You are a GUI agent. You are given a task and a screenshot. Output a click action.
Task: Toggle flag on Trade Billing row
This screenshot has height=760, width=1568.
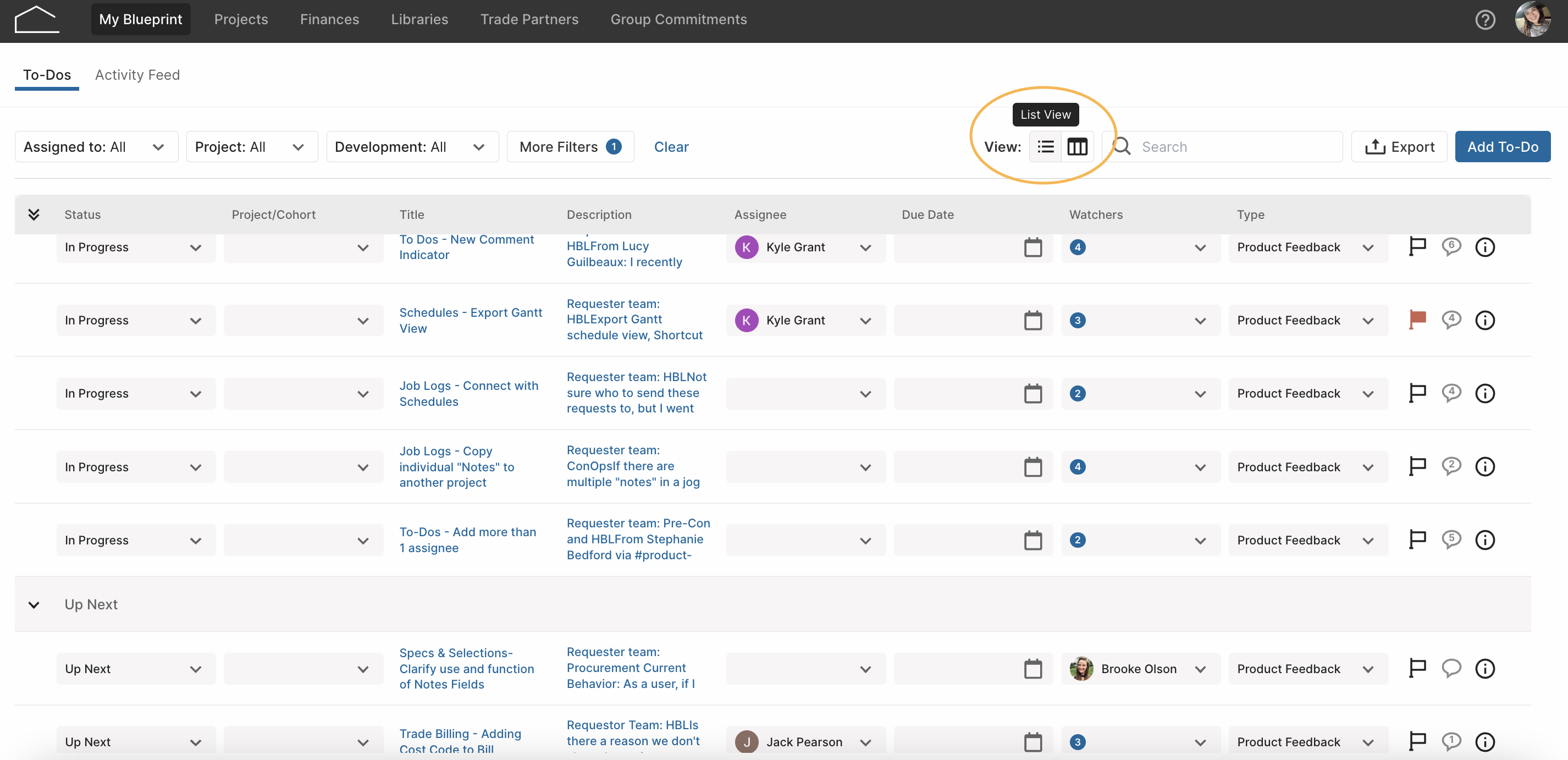click(x=1417, y=741)
